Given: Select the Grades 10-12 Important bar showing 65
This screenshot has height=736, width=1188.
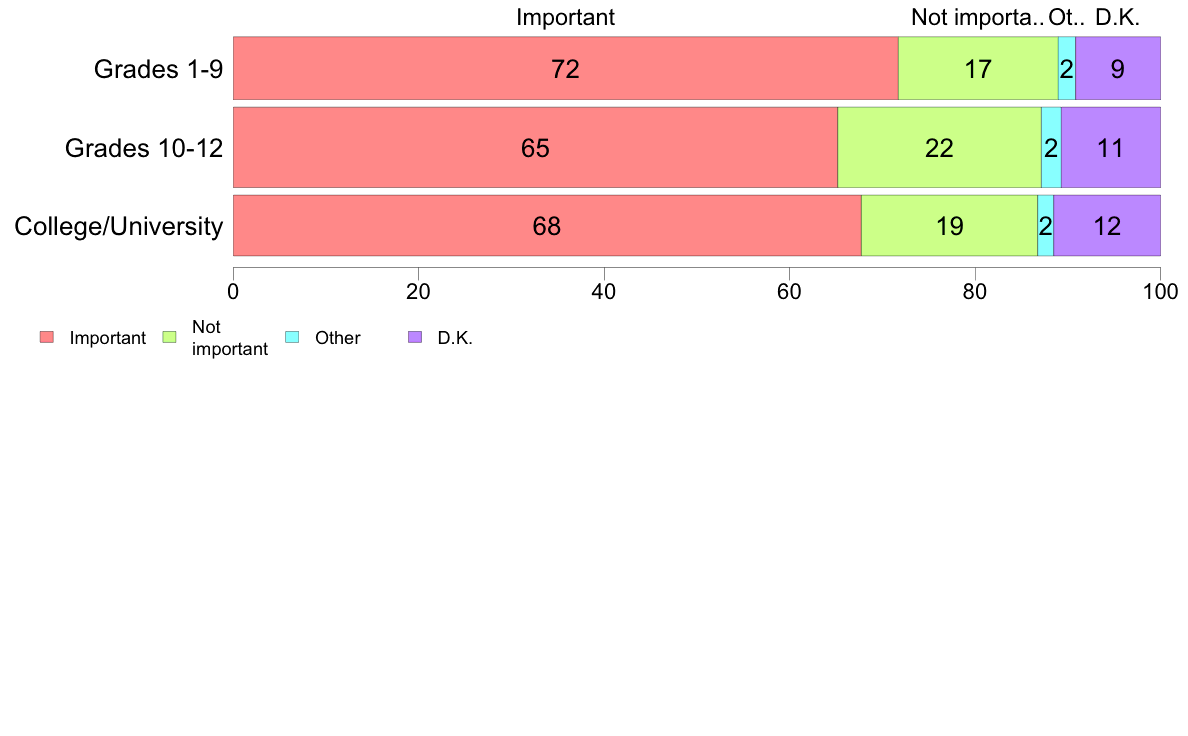Looking at the screenshot, I should pyautogui.click(x=536, y=147).
